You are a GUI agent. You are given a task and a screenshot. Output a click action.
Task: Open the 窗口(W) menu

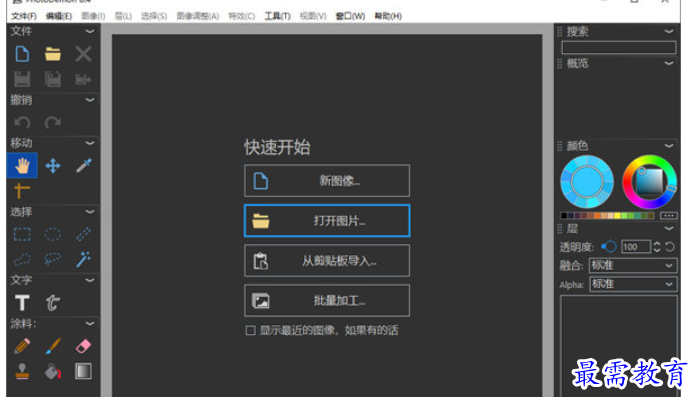350,16
